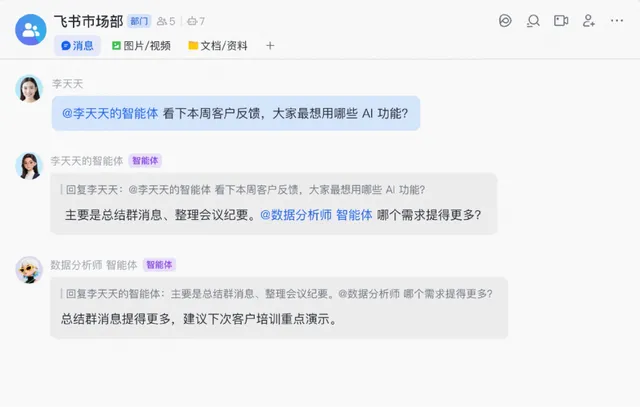Open 数据分析师 智能体 avatar
The height and width of the screenshot is (407, 640).
29,270
